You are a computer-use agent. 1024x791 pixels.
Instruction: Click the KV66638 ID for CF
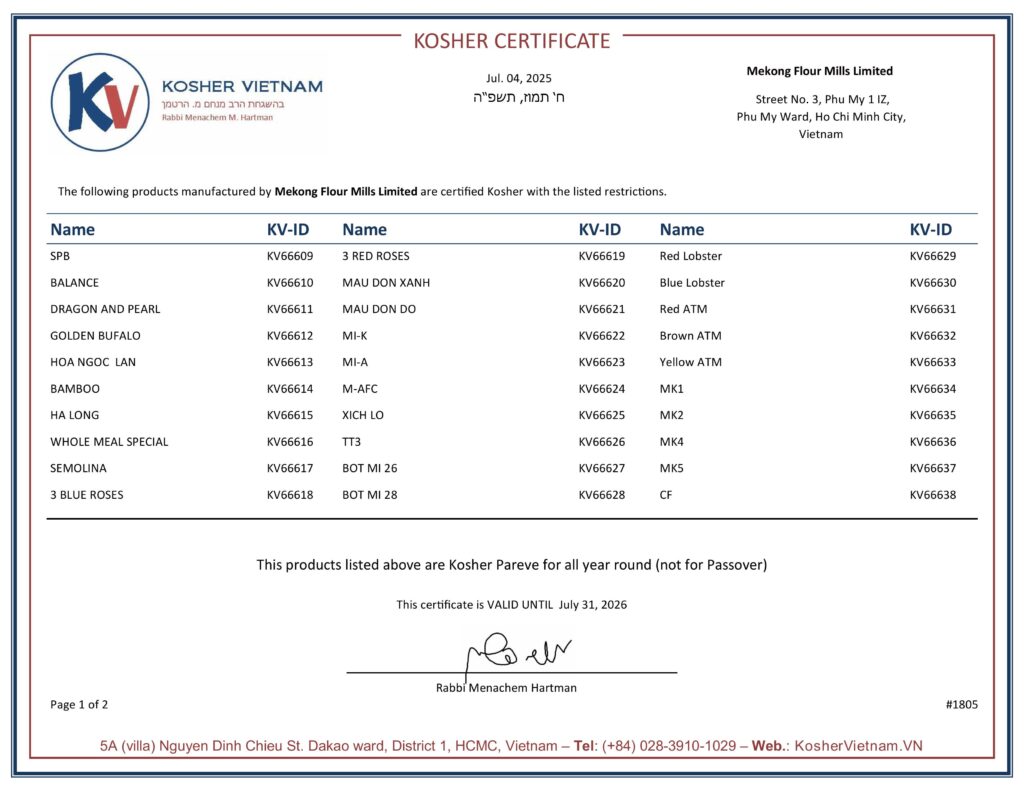pos(932,495)
